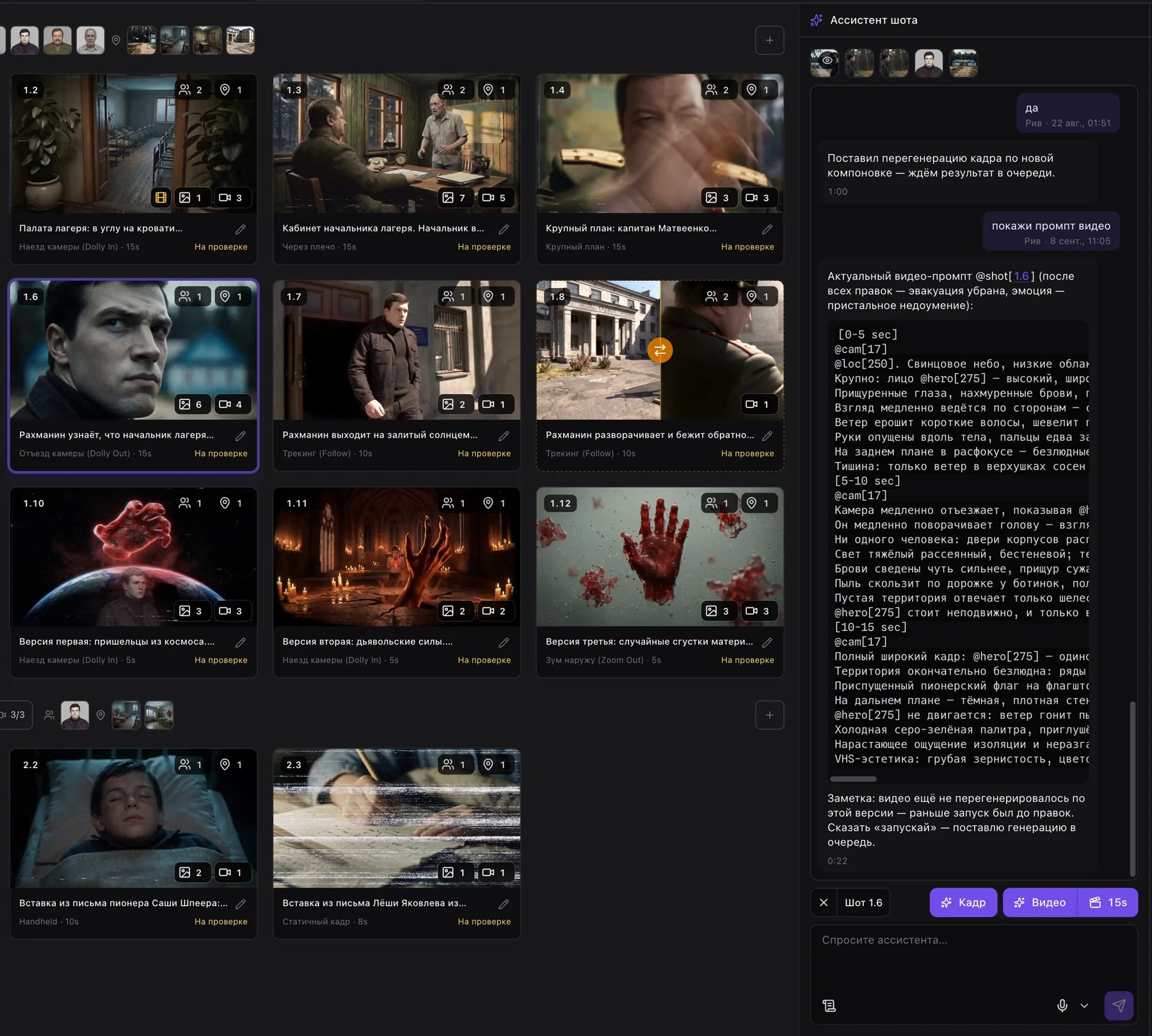Click the pencil icon on shot 1.4
1152x1036 pixels.
click(x=767, y=229)
